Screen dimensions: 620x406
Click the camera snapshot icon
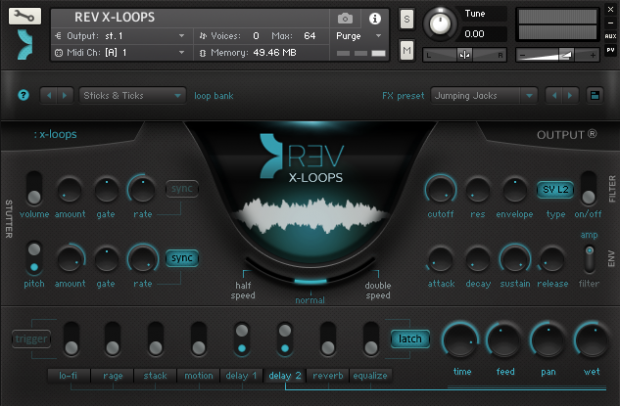(345, 18)
